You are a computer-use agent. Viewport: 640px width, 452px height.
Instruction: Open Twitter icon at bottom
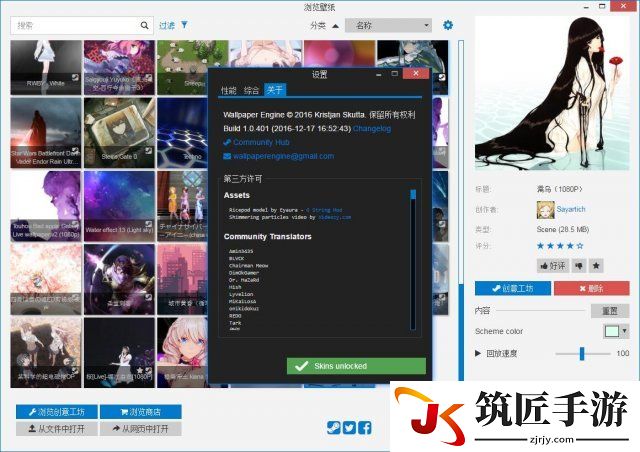click(x=349, y=428)
